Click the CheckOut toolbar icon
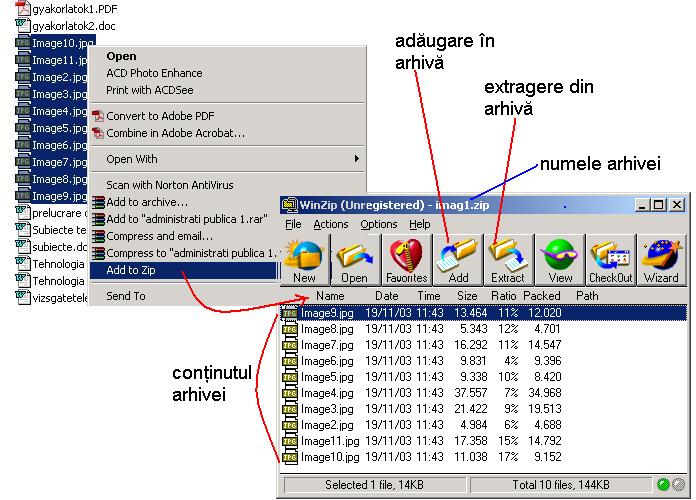 pos(610,260)
